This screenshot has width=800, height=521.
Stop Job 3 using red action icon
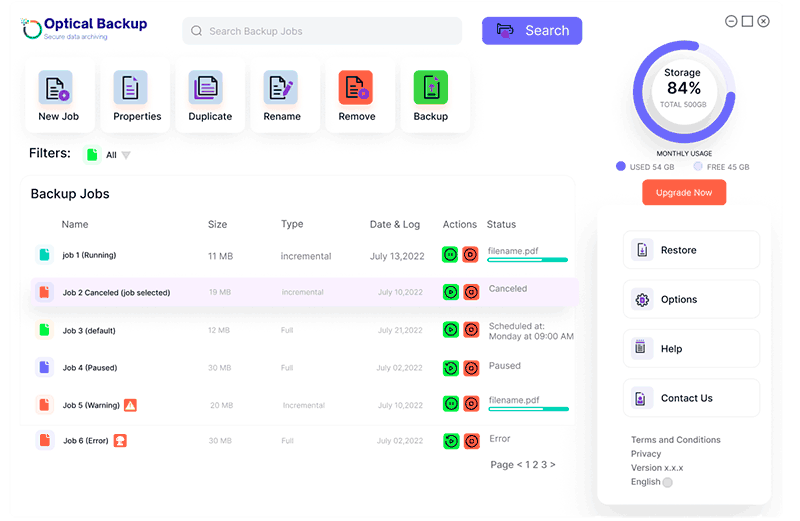[x=470, y=328]
